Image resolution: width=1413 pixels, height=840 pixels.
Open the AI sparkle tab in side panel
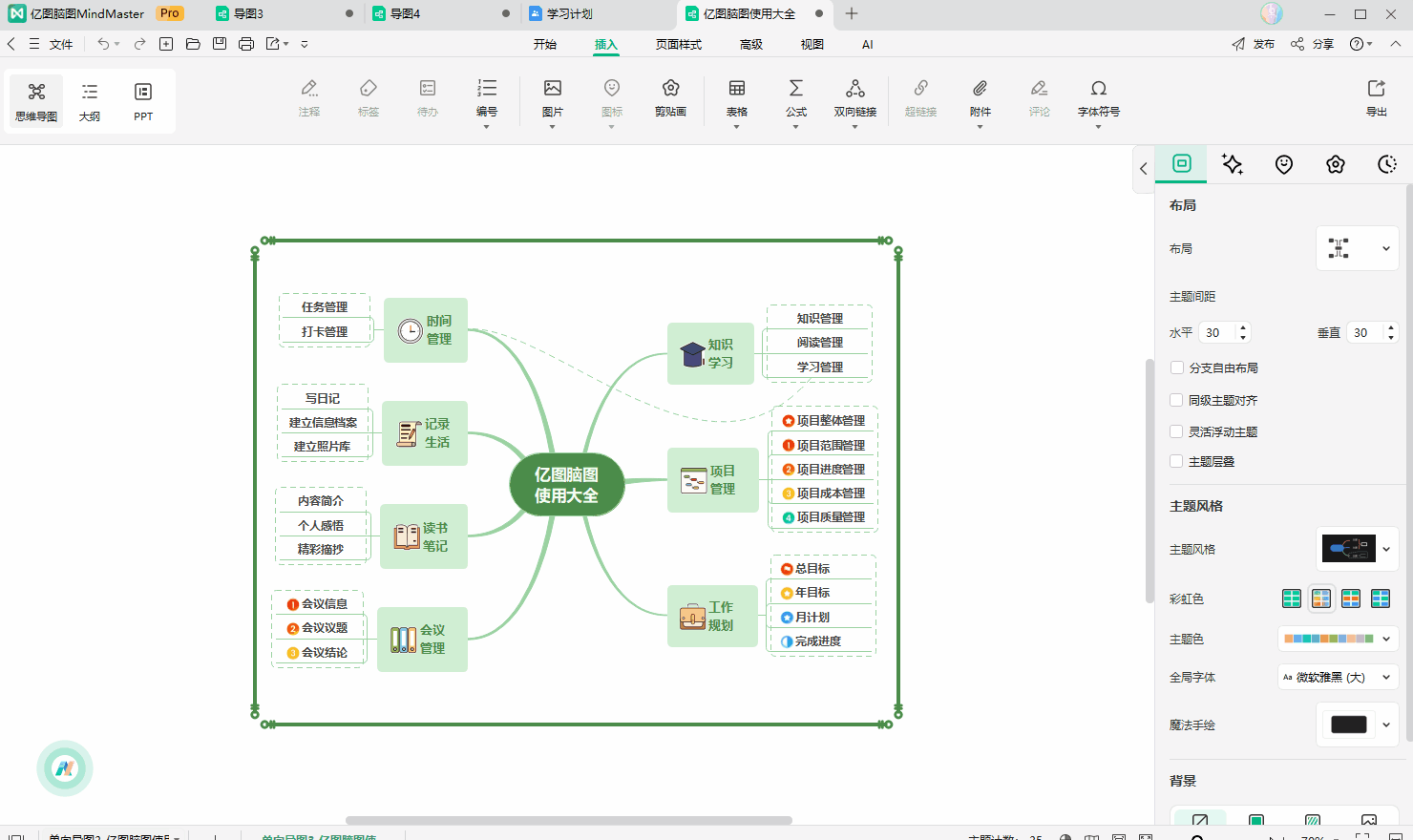[x=1233, y=164]
